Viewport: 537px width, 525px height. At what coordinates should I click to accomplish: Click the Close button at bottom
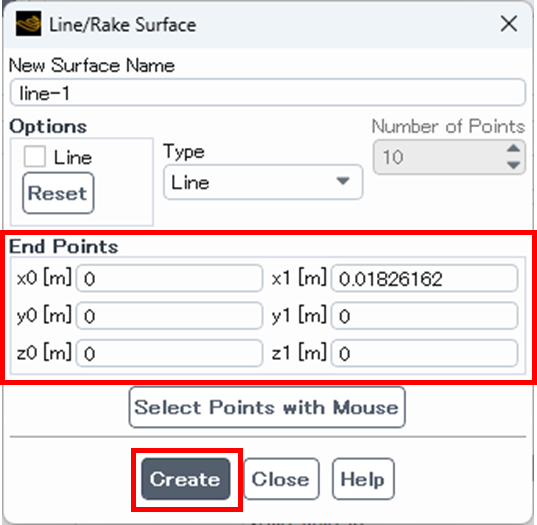pyautogui.click(x=282, y=479)
